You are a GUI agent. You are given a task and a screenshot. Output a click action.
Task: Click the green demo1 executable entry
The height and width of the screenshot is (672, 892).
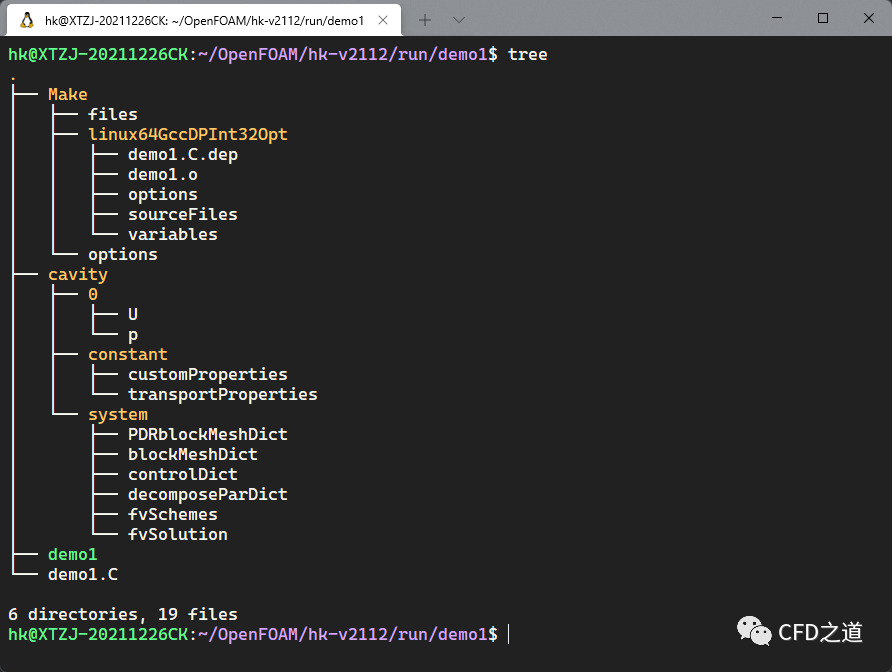pos(73,554)
